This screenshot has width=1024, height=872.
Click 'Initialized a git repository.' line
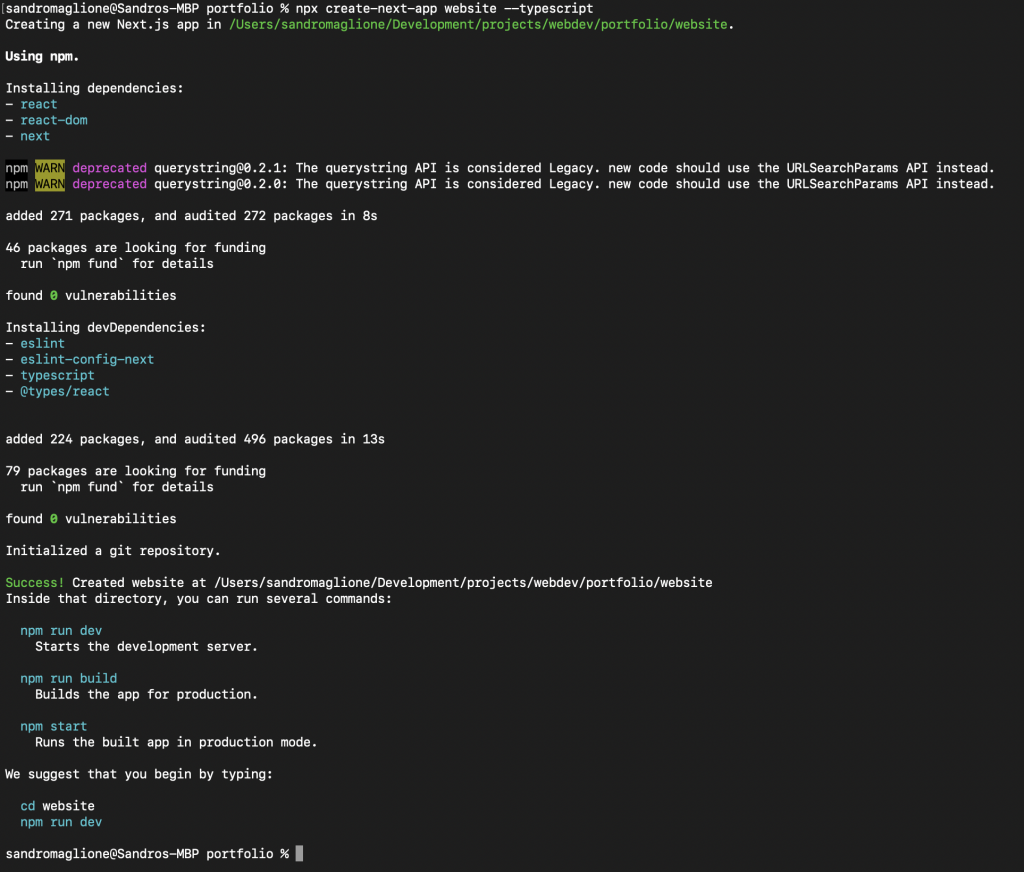pyautogui.click(x=113, y=551)
